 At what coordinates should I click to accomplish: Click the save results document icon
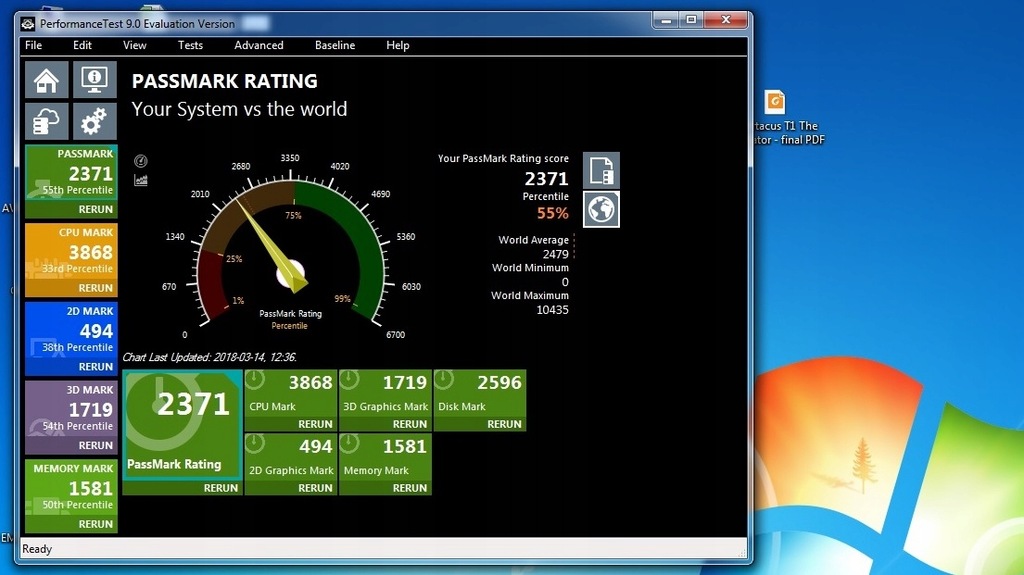(x=601, y=171)
